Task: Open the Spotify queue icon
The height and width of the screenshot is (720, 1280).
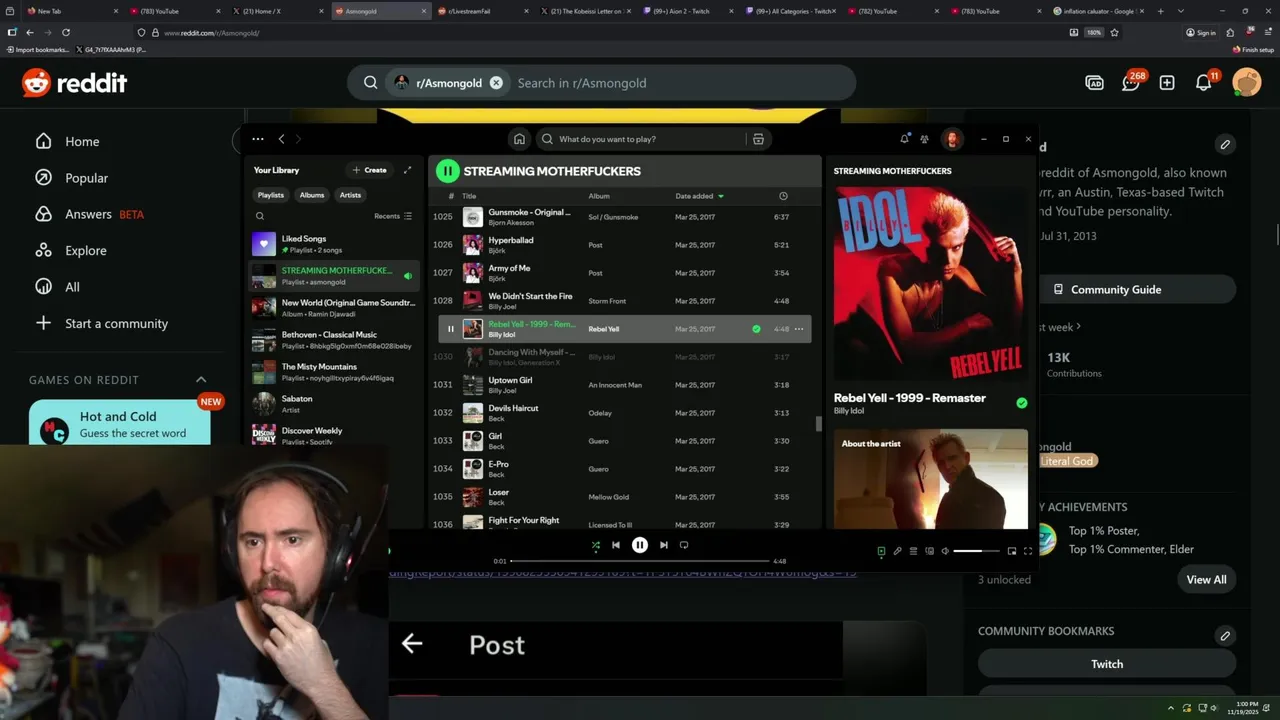Action: coord(913,551)
